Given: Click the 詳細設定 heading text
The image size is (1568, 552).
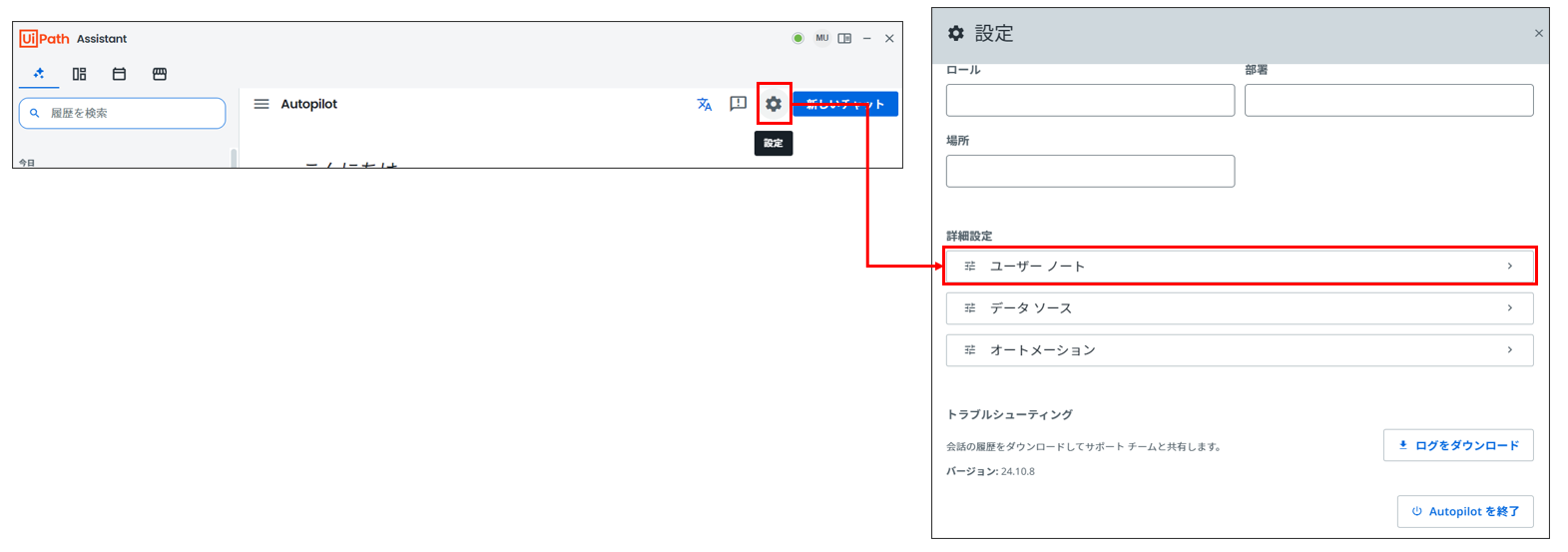Looking at the screenshot, I should [969, 237].
